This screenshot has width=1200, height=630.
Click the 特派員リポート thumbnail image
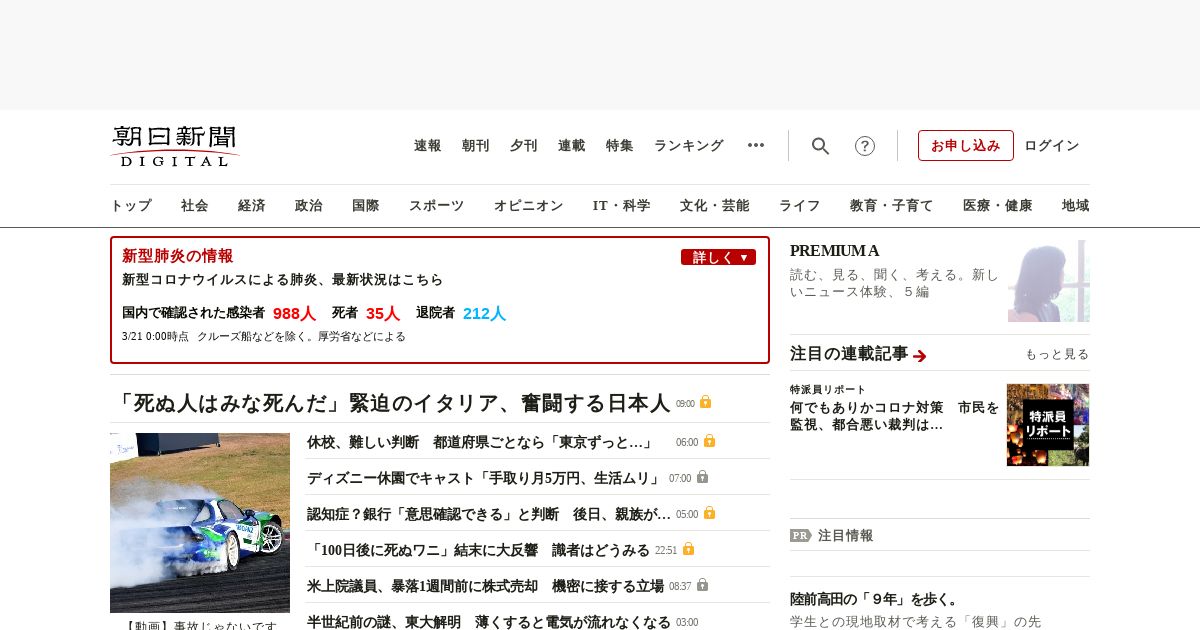pos(1048,425)
